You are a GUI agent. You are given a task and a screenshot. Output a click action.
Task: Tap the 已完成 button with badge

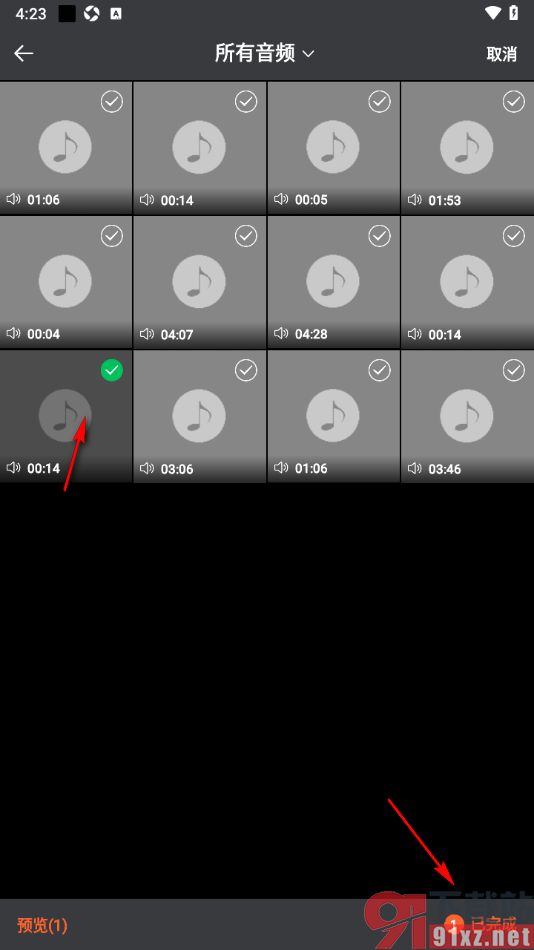pyautogui.click(x=481, y=924)
